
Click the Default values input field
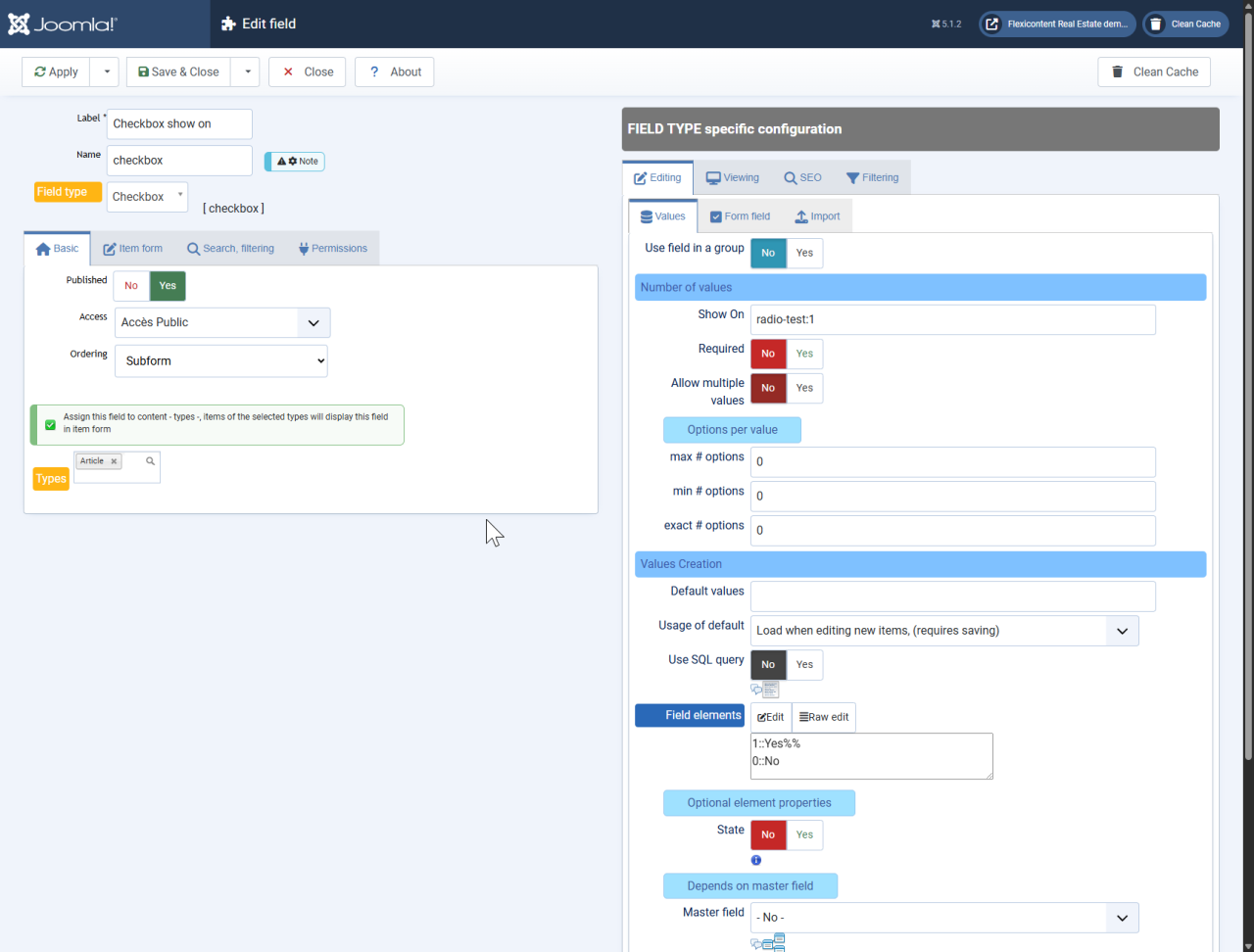point(953,596)
